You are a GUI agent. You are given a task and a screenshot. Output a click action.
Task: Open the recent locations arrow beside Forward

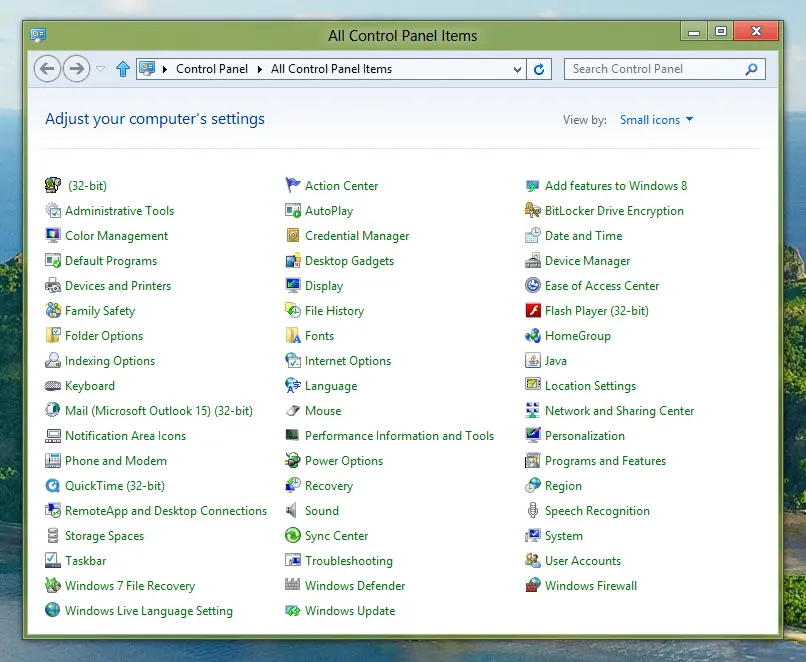coord(100,69)
